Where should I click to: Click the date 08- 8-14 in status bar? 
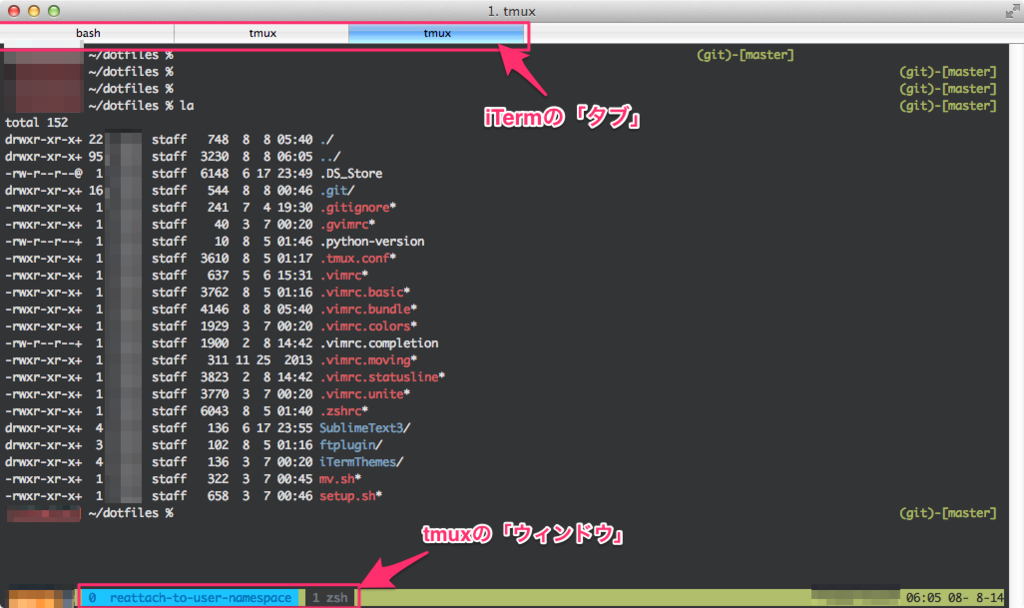tap(976, 598)
